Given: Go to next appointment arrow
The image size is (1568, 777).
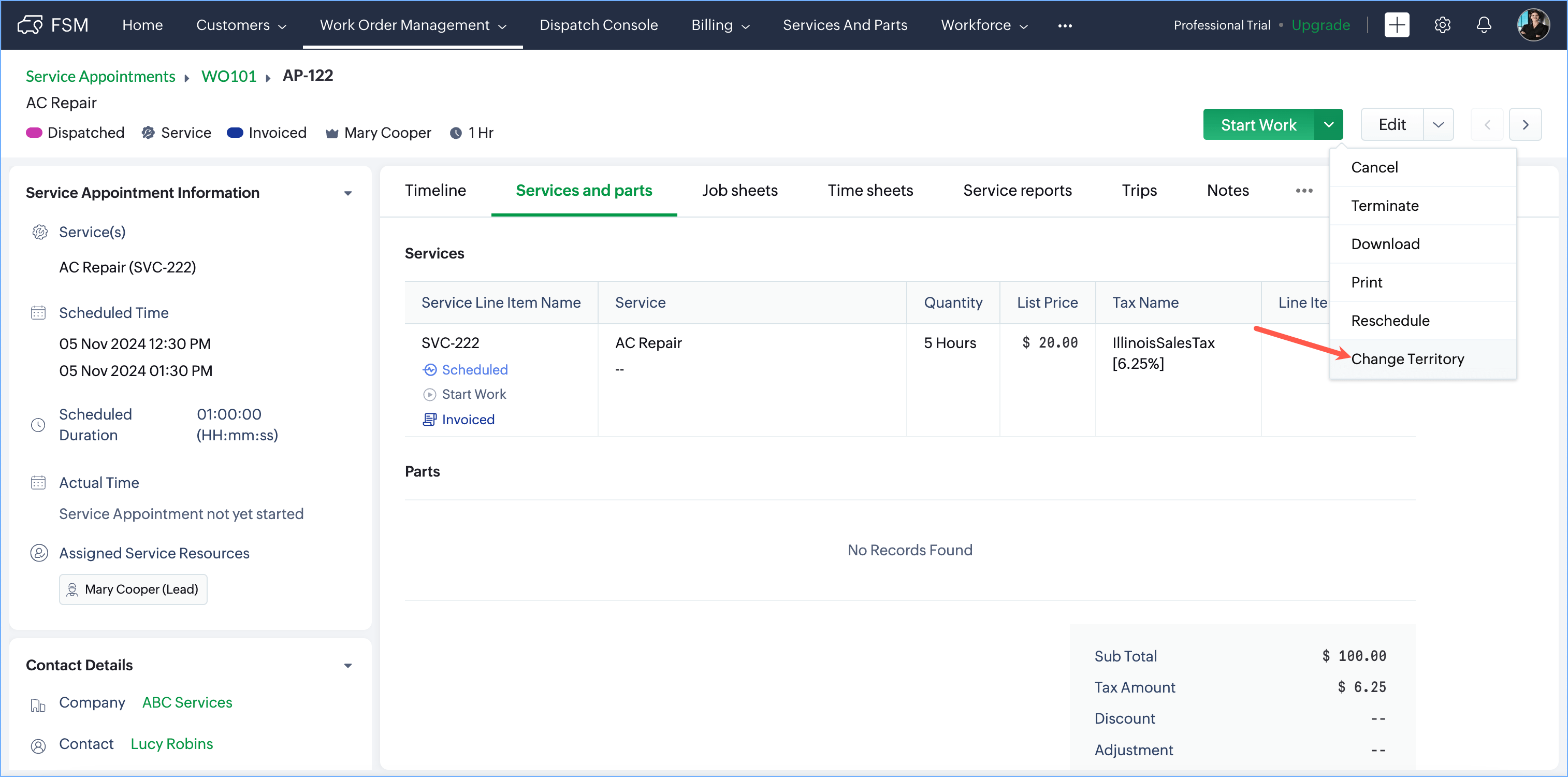Looking at the screenshot, I should pos(1525,125).
